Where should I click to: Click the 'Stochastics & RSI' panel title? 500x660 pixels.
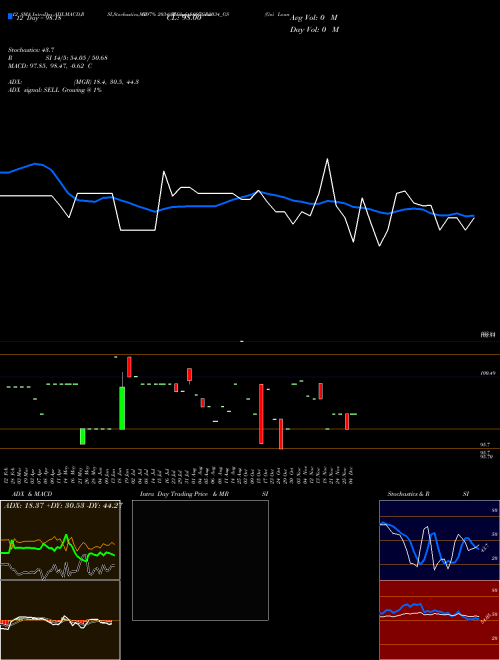pos(428,494)
